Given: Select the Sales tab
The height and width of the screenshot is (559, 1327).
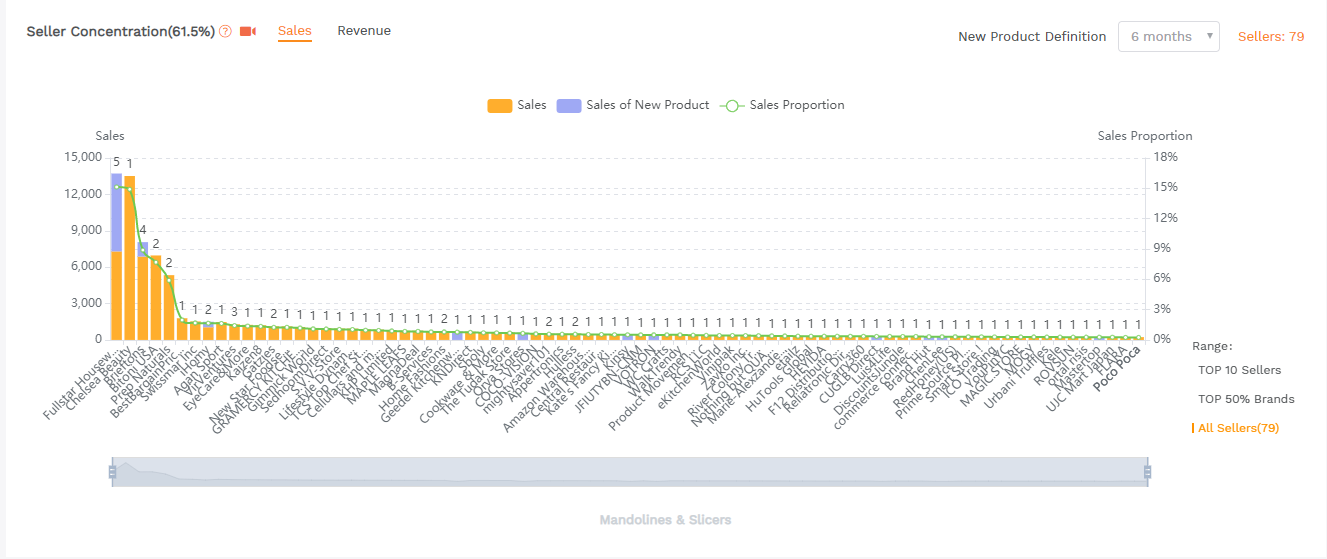Looking at the screenshot, I should 295,31.
